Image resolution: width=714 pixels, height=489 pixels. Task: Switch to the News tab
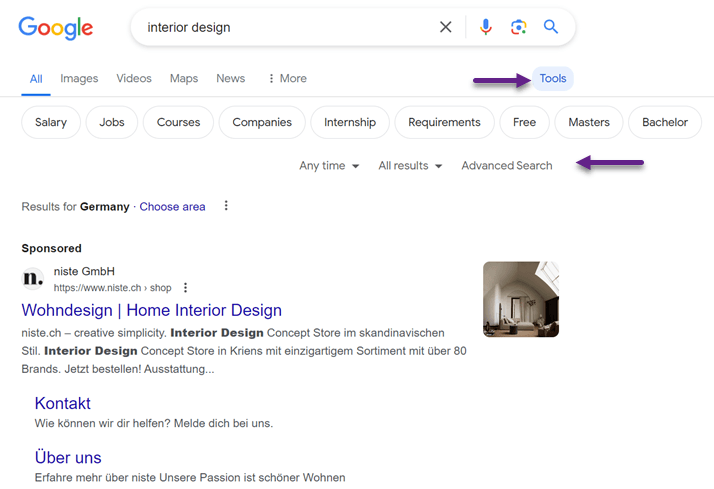(x=230, y=78)
